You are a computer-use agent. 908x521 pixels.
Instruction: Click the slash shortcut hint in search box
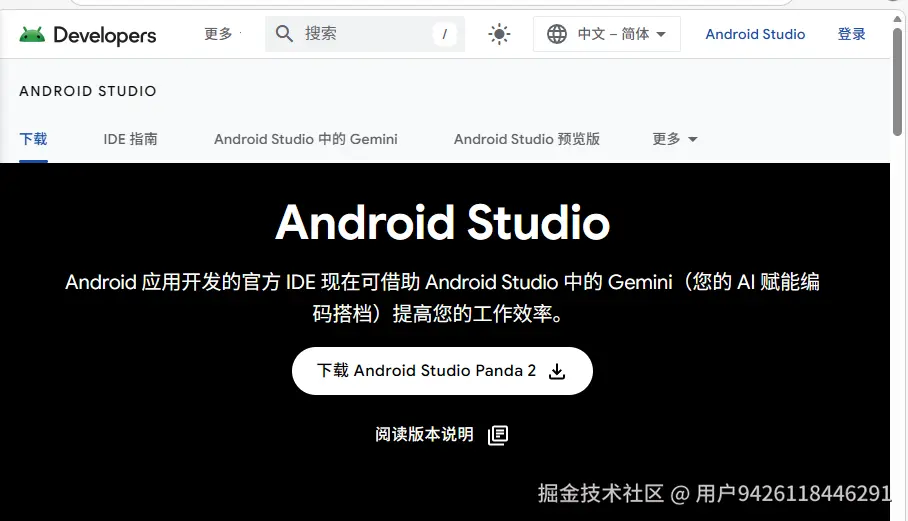pos(445,34)
